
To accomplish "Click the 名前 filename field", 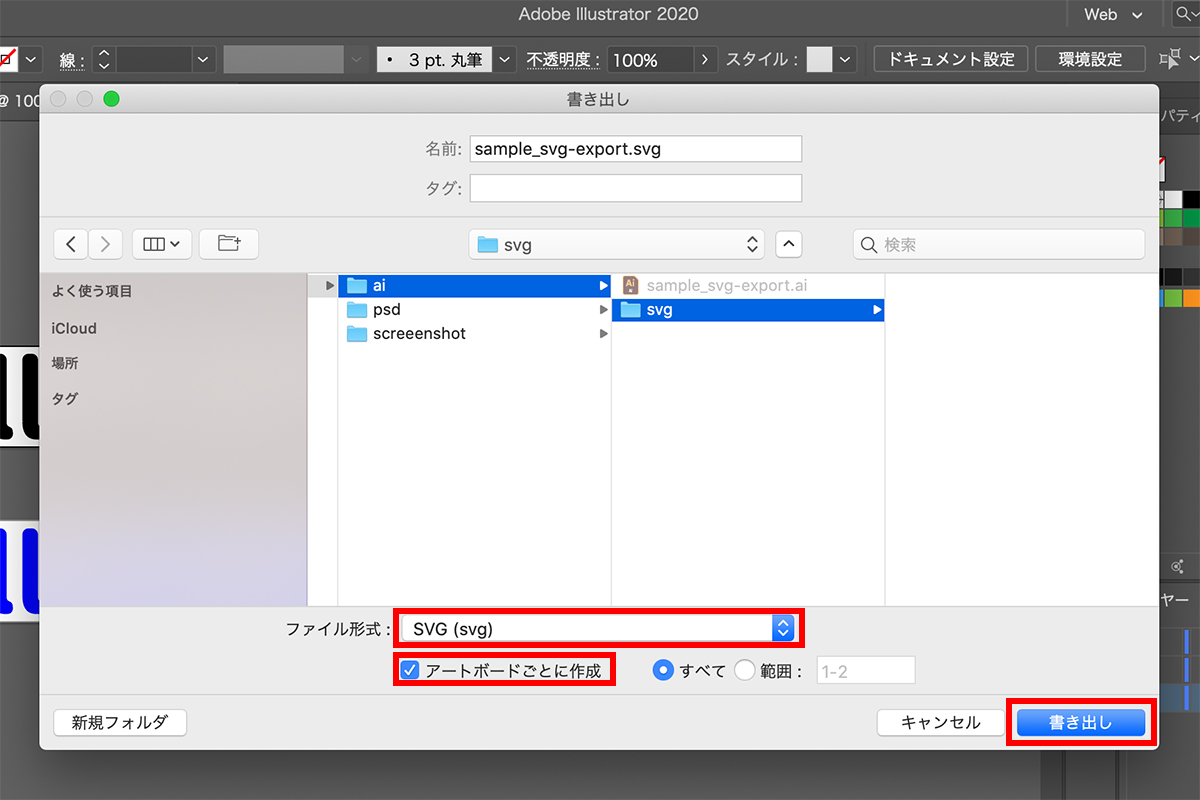I will [636, 149].
